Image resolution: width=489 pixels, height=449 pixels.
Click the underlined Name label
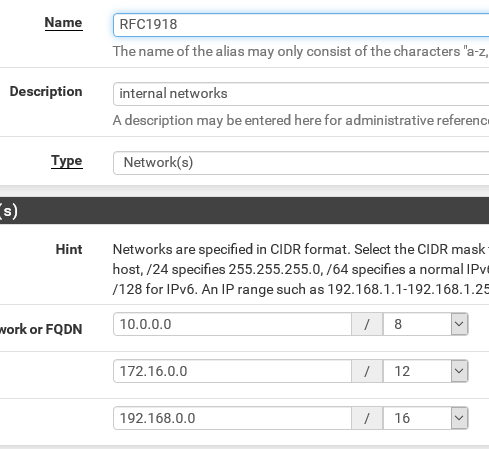pyautogui.click(x=63, y=23)
